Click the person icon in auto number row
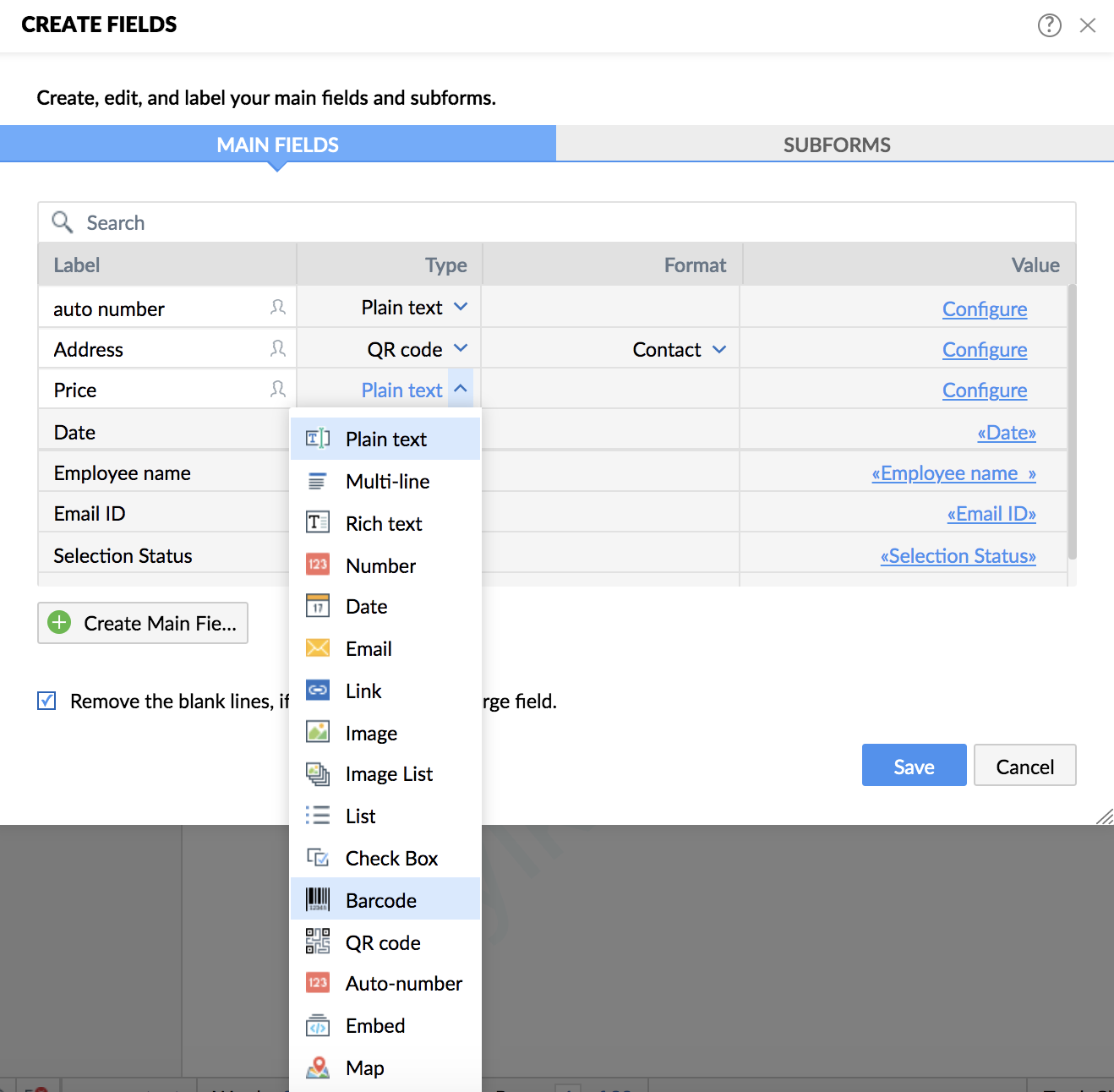 coord(277,308)
